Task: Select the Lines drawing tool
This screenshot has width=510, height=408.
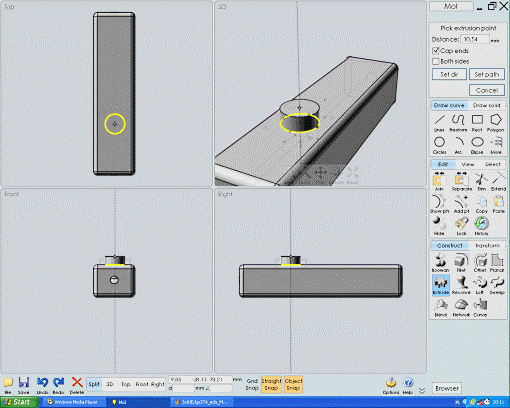Action: pos(439,123)
